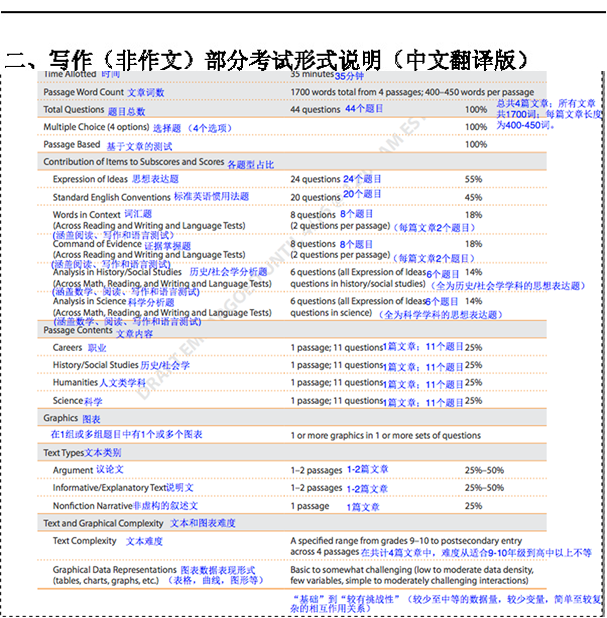Select the Multiple Choice (4 options) row
The width and height of the screenshot is (607, 618).
point(96,128)
